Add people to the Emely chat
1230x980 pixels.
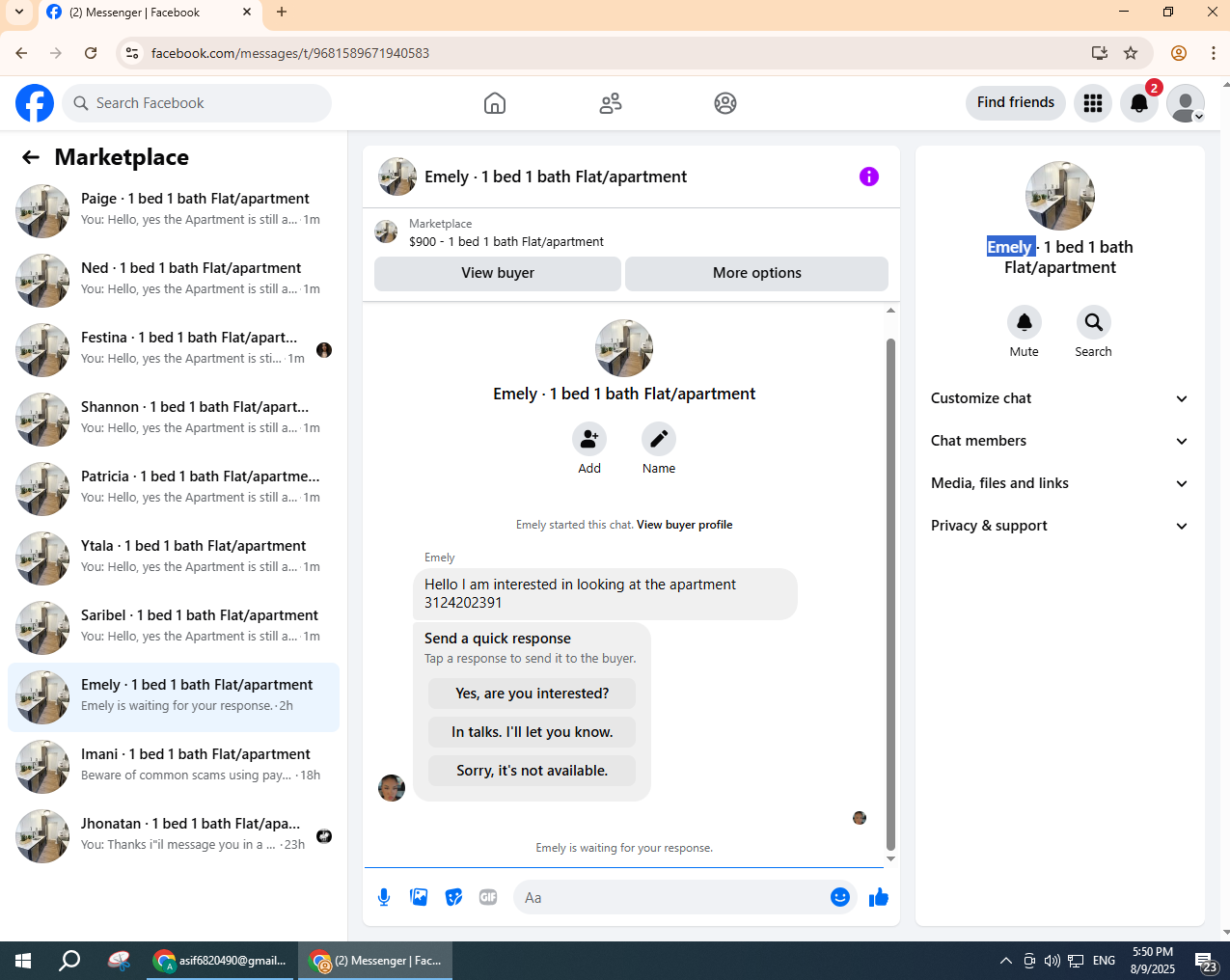[589, 440]
